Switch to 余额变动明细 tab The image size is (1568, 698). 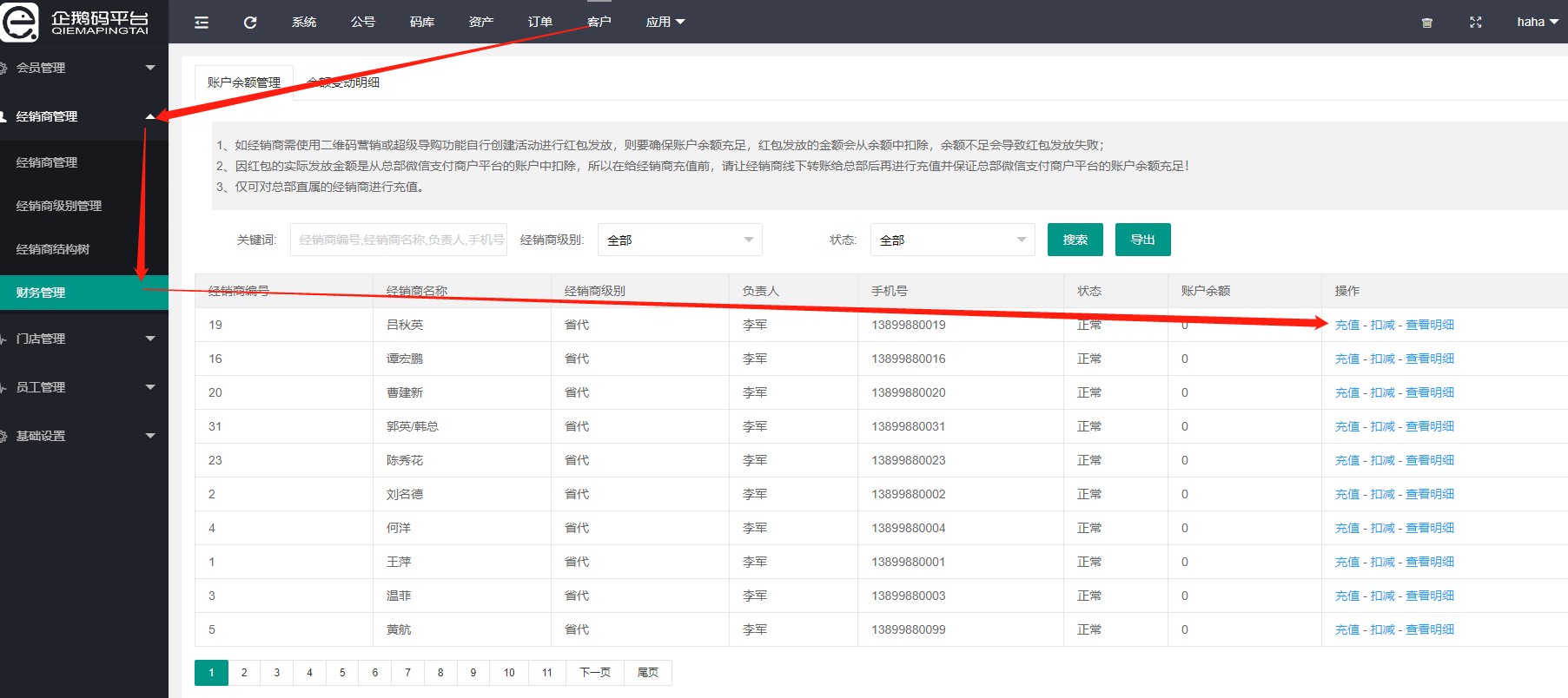click(343, 82)
